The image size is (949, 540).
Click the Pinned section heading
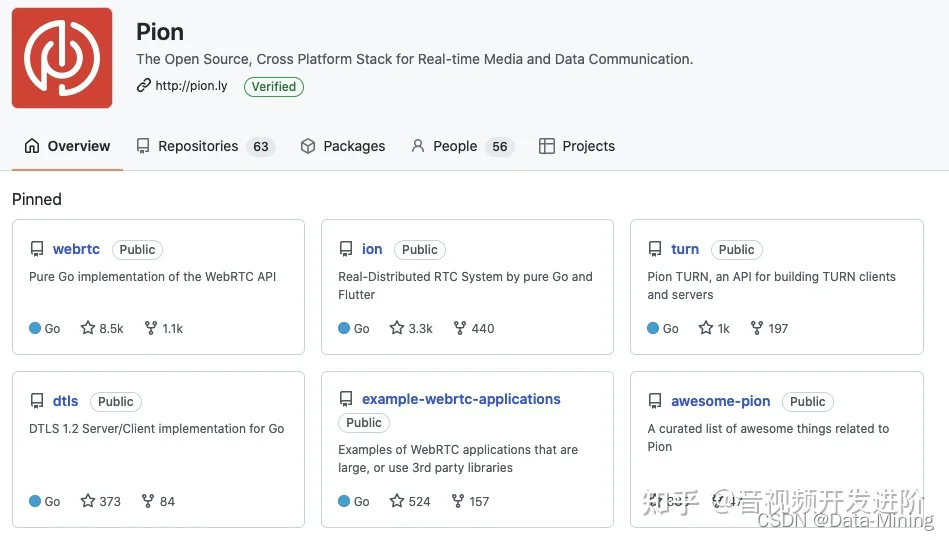coord(37,199)
